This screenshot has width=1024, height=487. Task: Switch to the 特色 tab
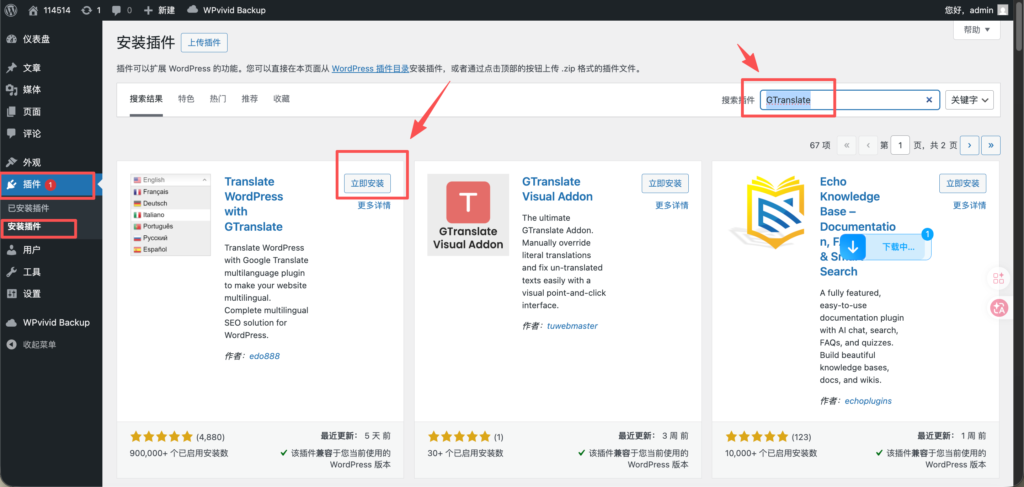point(186,99)
